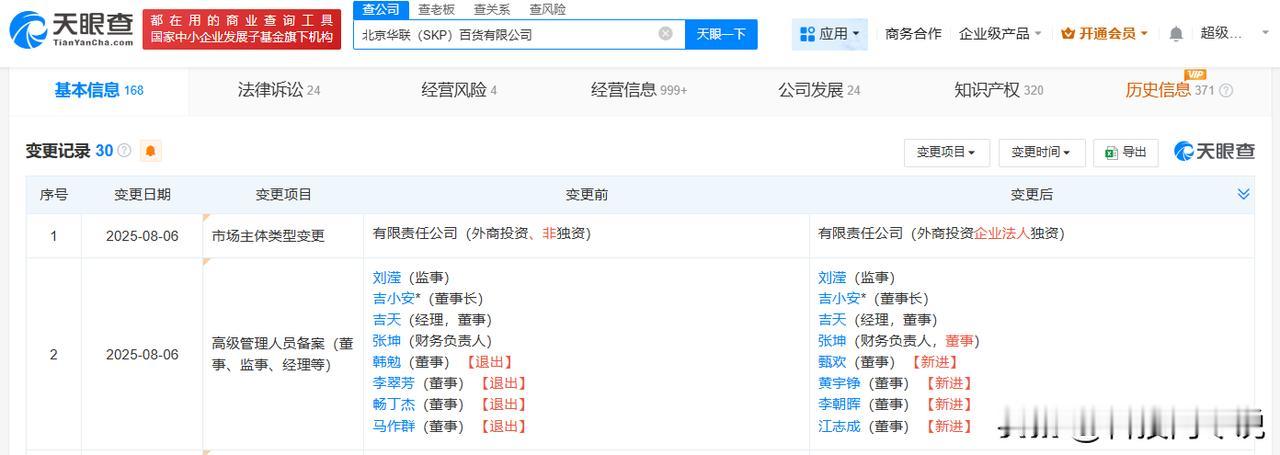Click the orange alert bell beside 变更记录
This screenshot has width=1280, height=455.
151,151
